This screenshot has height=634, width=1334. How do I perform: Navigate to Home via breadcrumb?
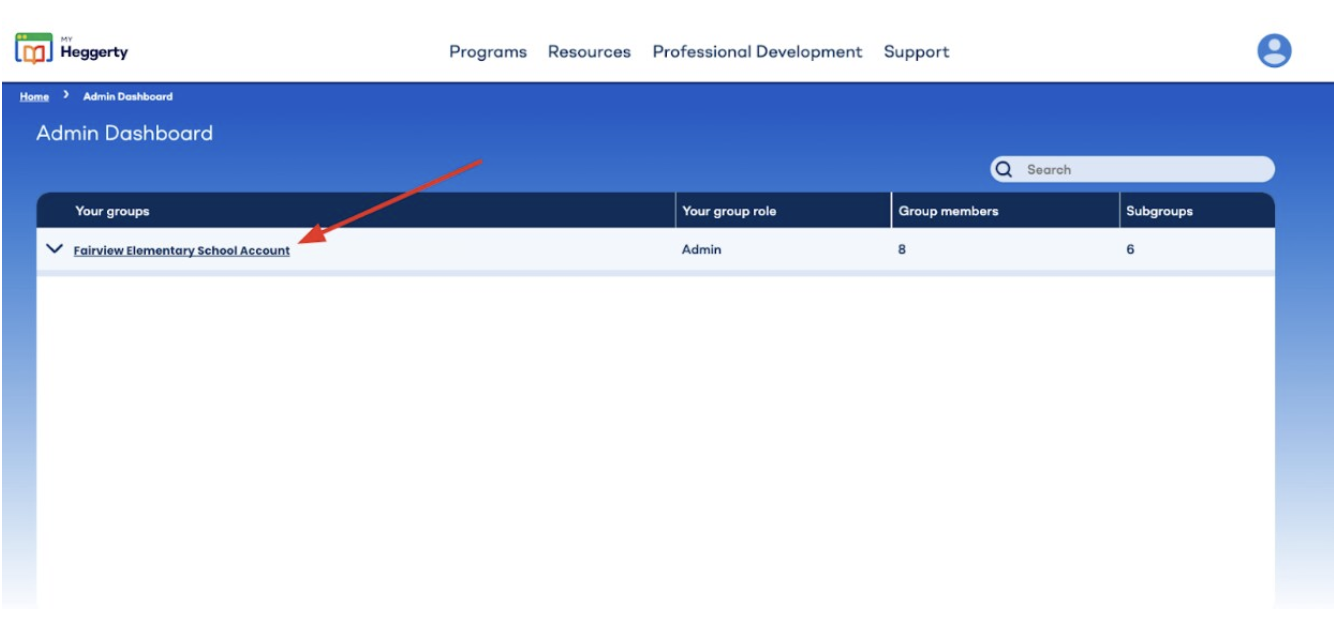[x=34, y=97]
